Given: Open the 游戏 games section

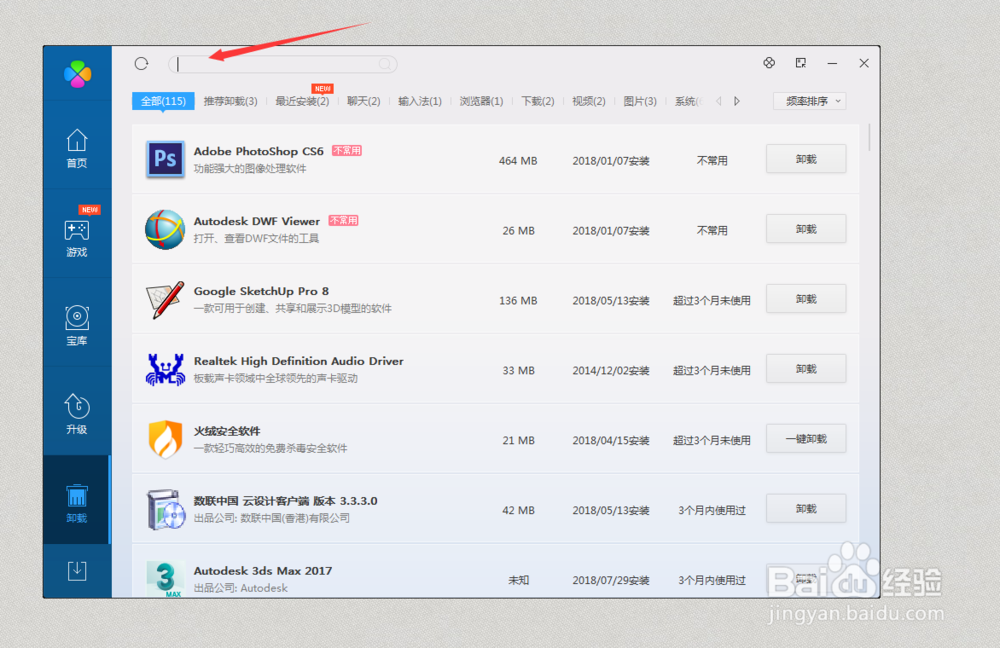Looking at the screenshot, I should pyautogui.click(x=77, y=237).
